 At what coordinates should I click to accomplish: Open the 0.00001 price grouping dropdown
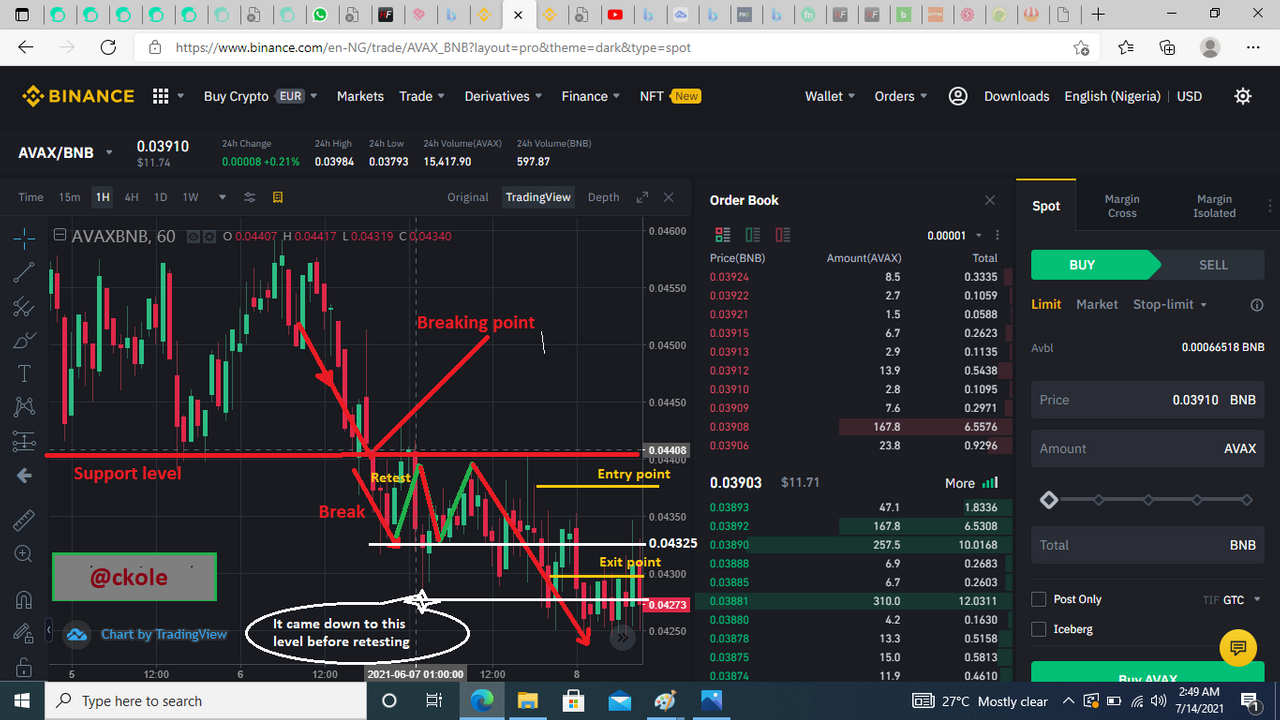(953, 236)
